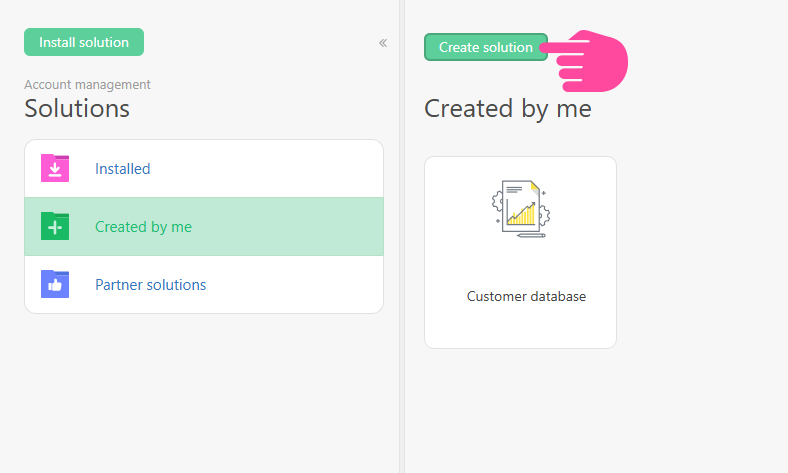Open the Customer database solution card

tap(520, 252)
